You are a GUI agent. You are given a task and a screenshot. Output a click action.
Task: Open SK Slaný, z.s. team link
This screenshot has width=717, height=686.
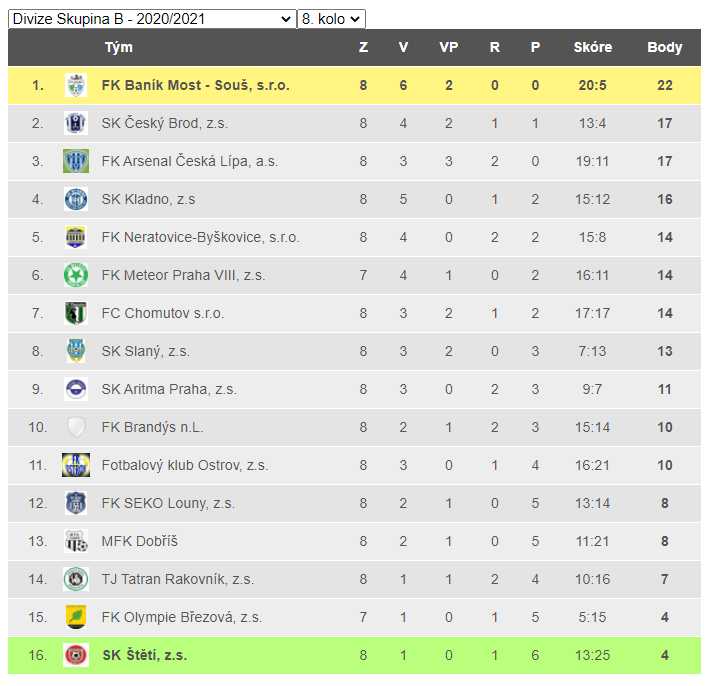(x=145, y=351)
